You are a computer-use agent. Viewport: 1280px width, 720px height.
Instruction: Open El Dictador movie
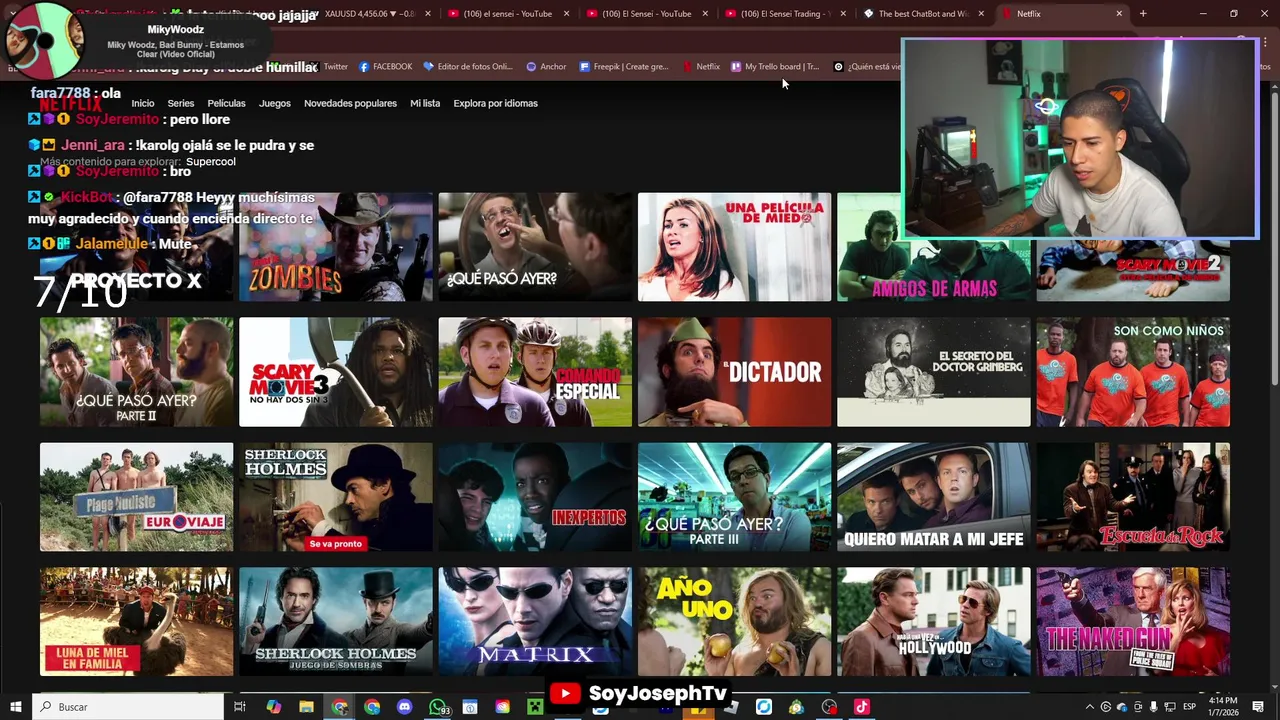734,372
